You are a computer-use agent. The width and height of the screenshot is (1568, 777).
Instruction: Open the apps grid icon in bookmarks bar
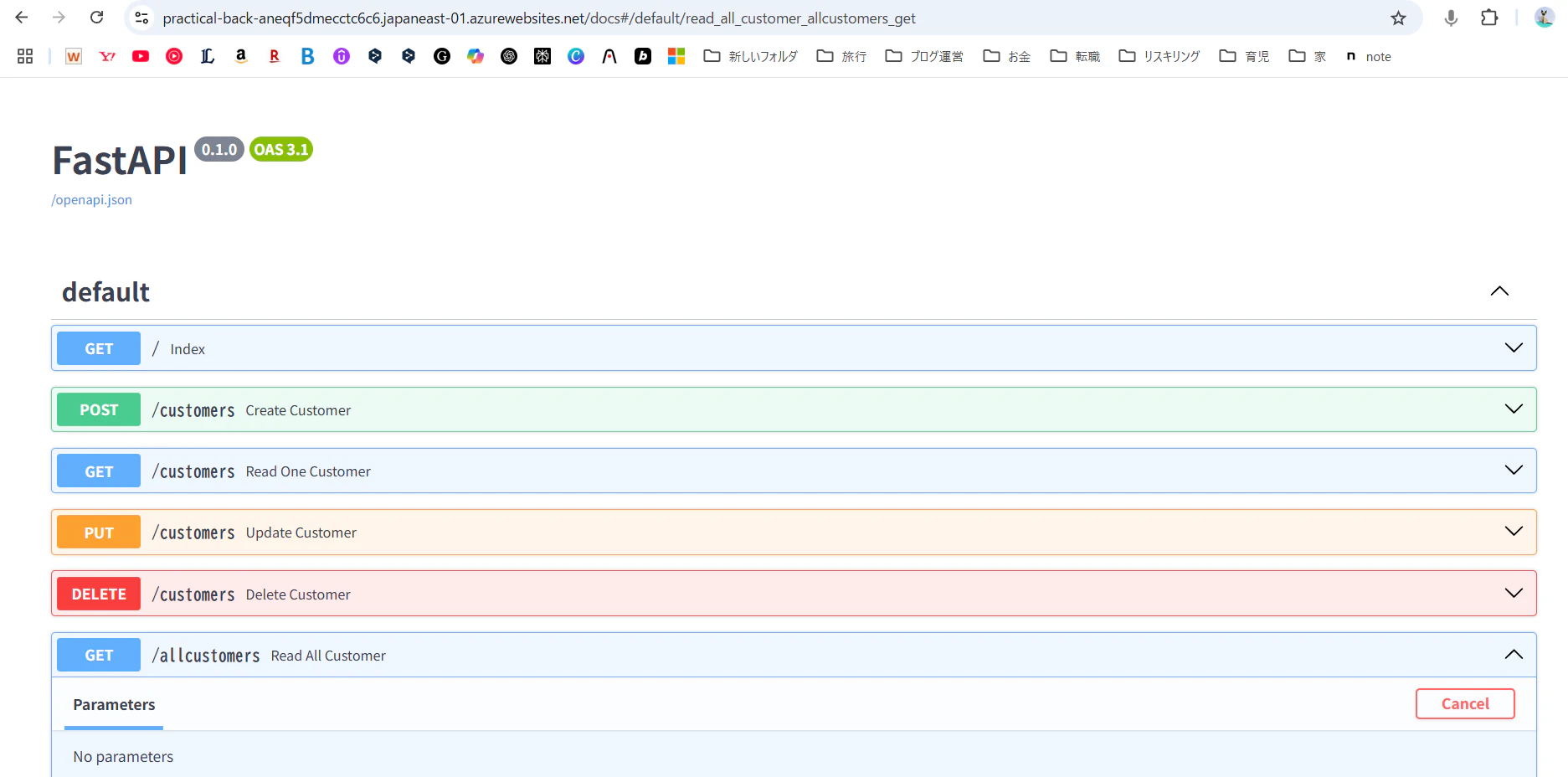[25, 56]
